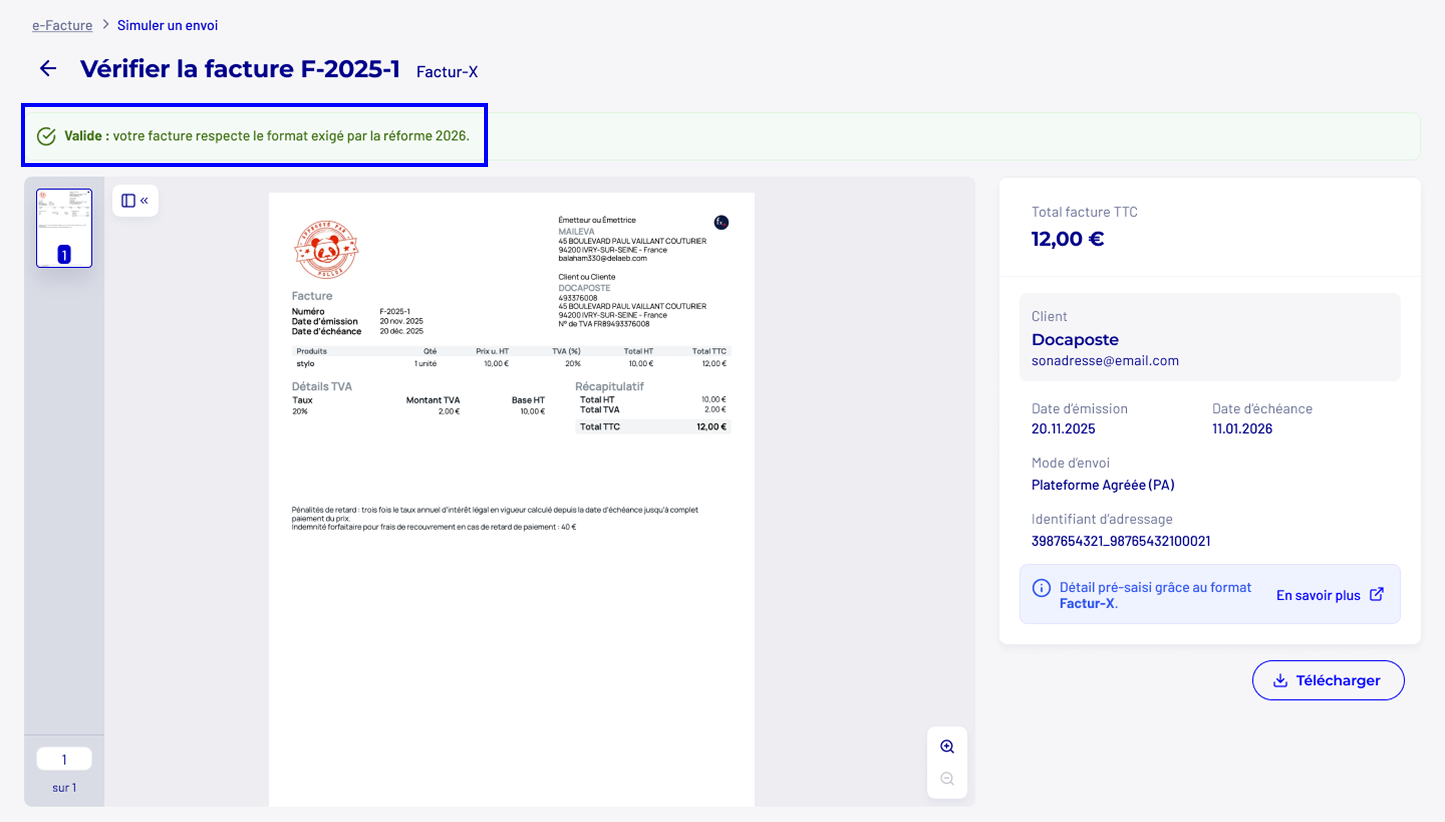Viewport: 1445px width, 822px height.
Task: Click the Valide format confirmation message
Action: [x=267, y=136]
